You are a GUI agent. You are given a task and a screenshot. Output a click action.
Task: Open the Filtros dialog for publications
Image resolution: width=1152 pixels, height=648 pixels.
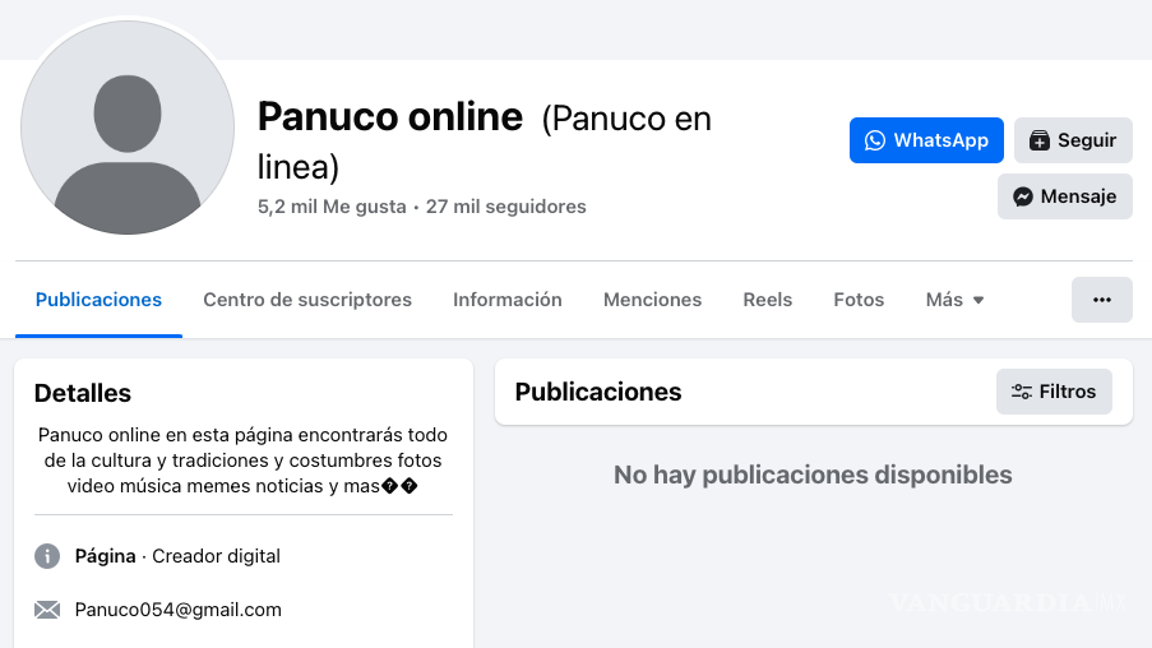1054,391
